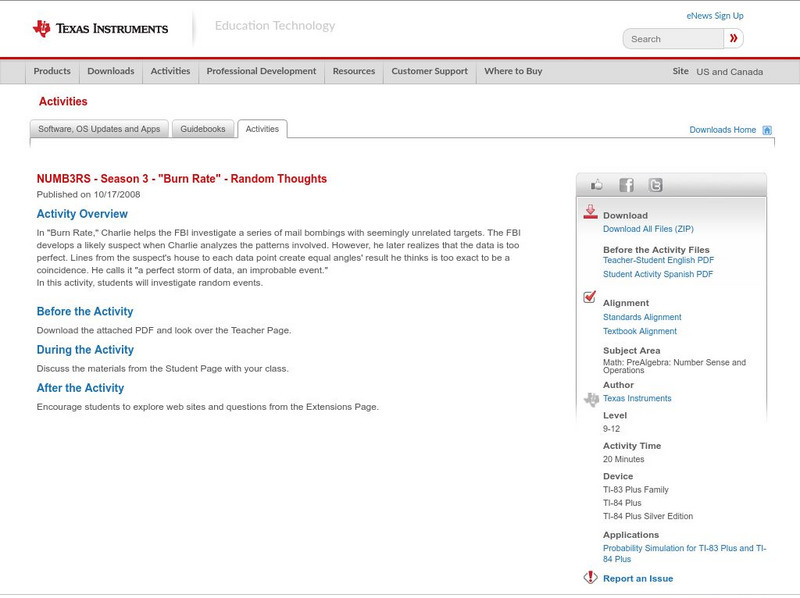Click Texas Instruments author link
This screenshot has width=800, height=598.
click(x=637, y=398)
